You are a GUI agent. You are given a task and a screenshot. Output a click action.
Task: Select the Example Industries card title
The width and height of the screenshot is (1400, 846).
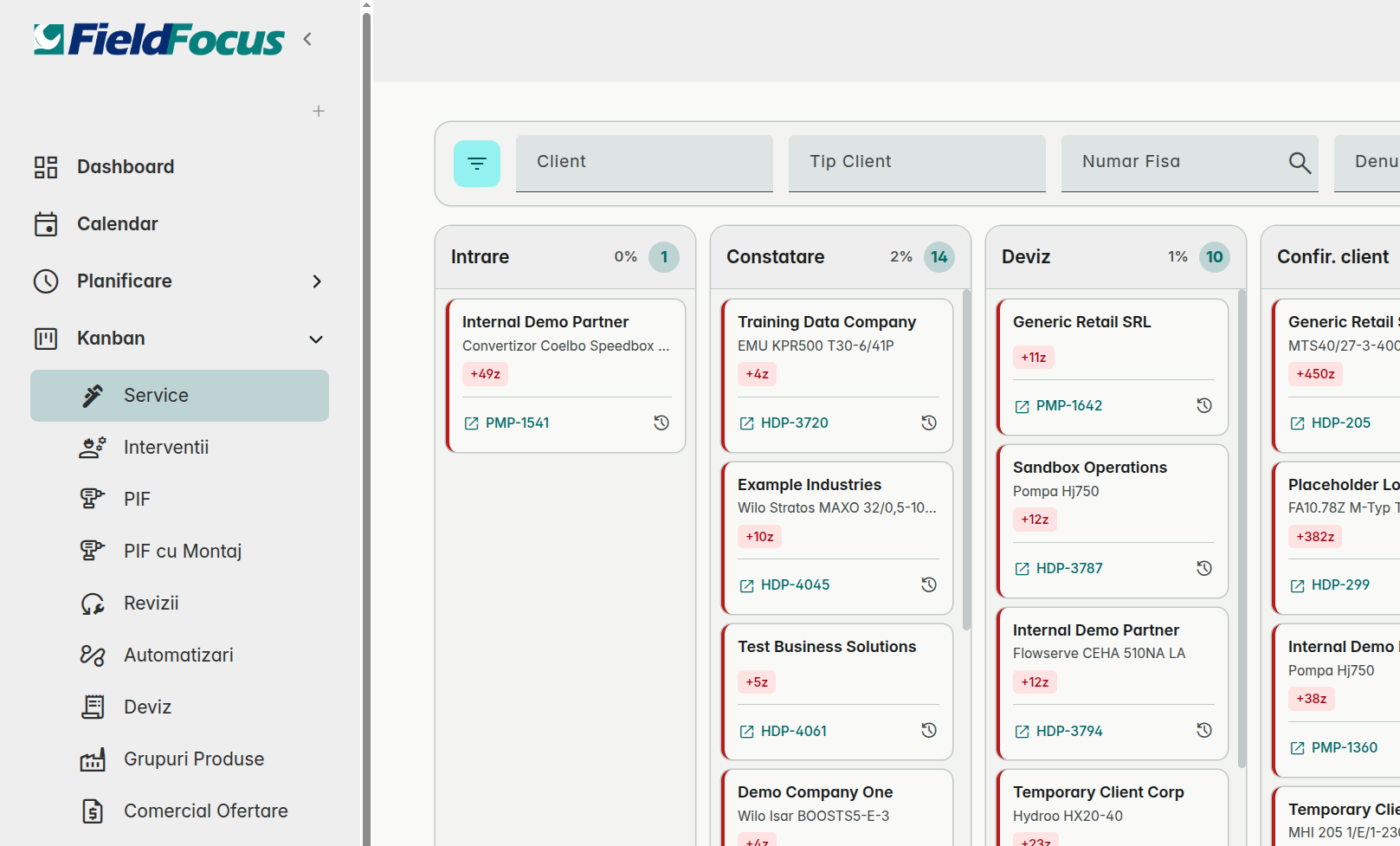(810, 485)
